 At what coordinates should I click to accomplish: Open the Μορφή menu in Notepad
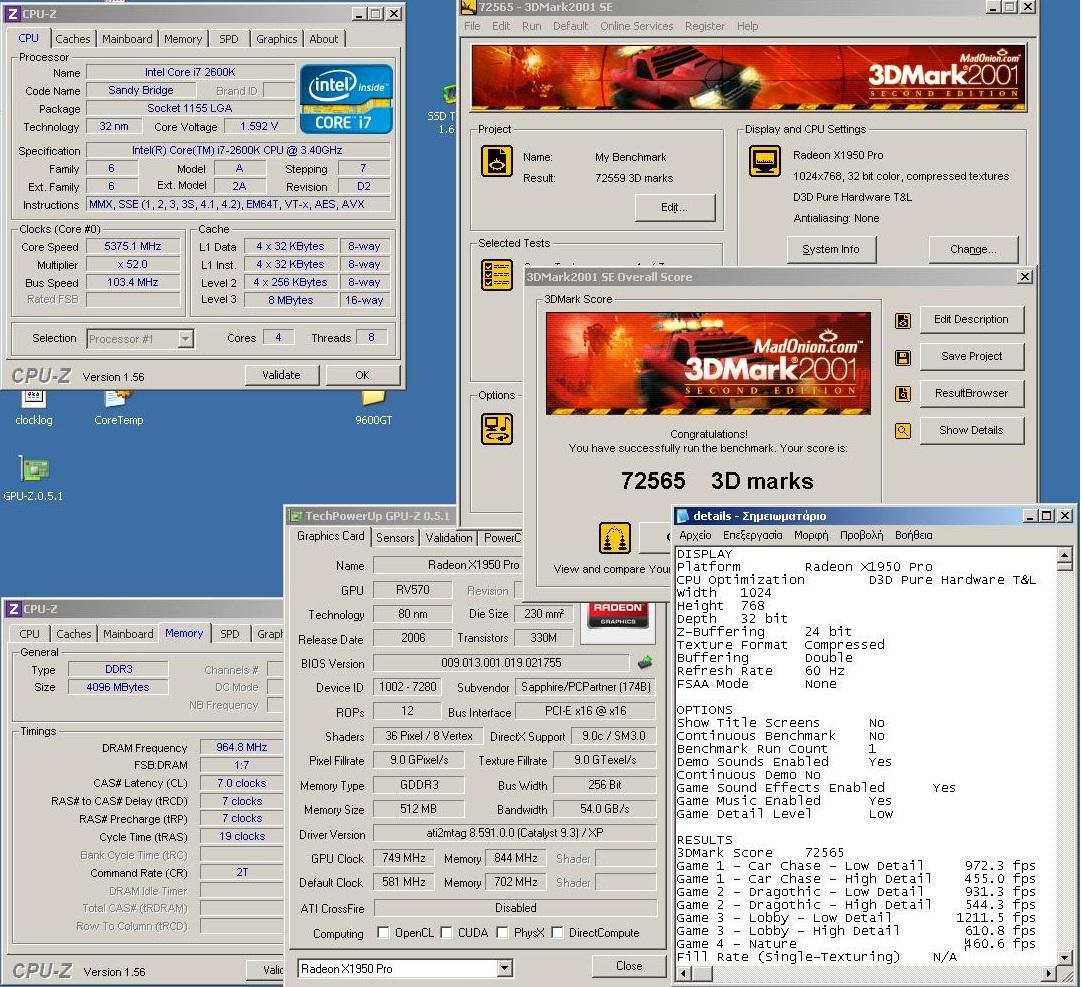point(811,535)
